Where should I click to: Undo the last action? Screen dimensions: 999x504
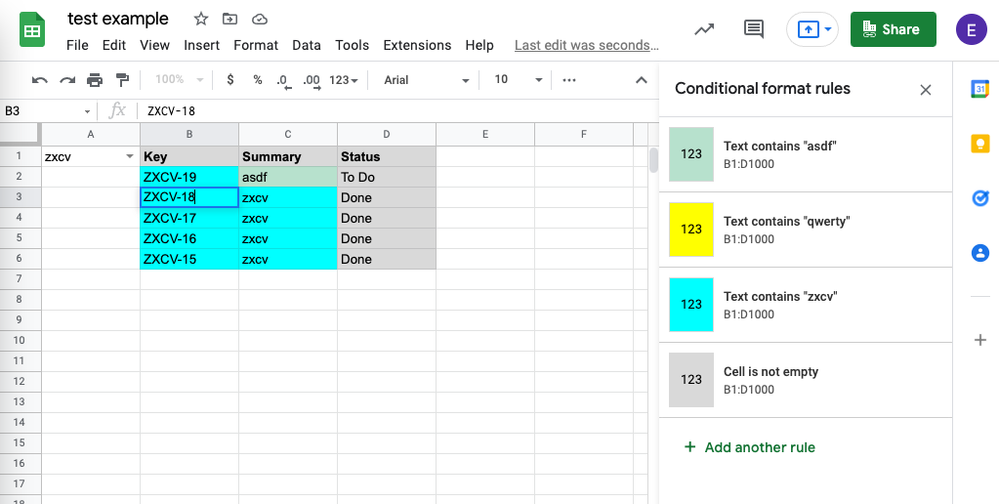coord(40,80)
